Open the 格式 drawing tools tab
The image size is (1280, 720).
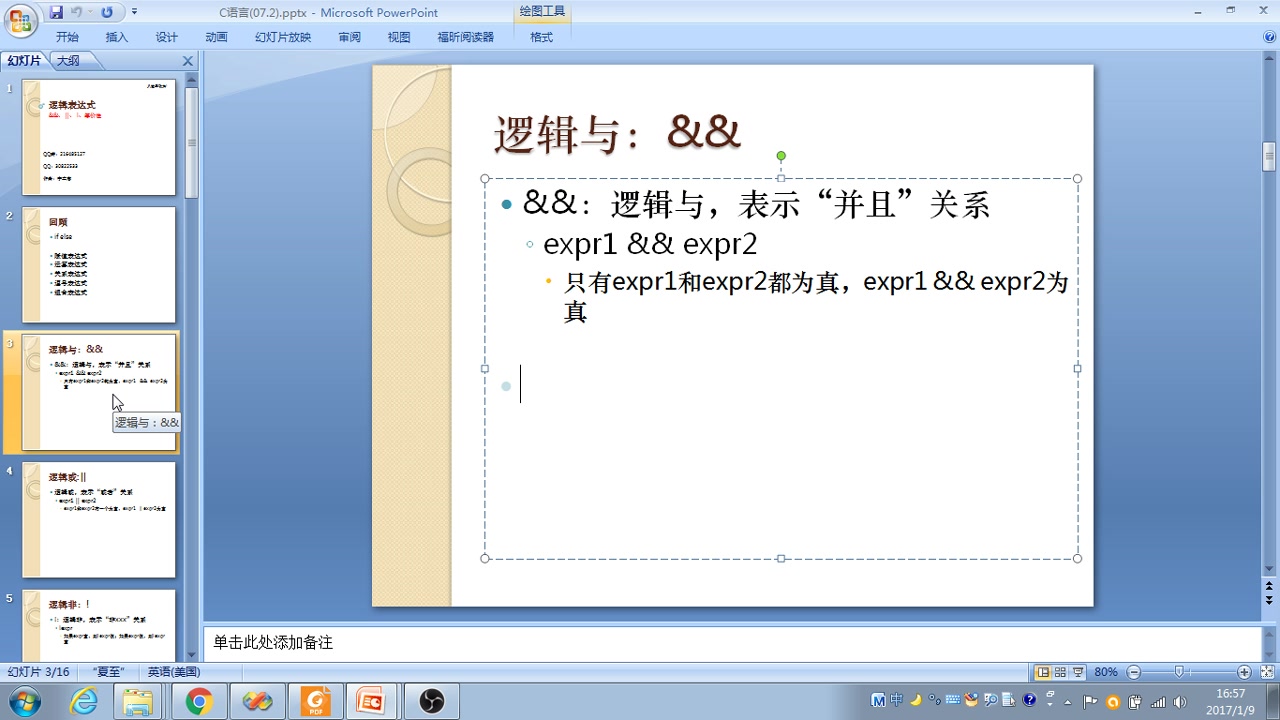pos(541,37)
